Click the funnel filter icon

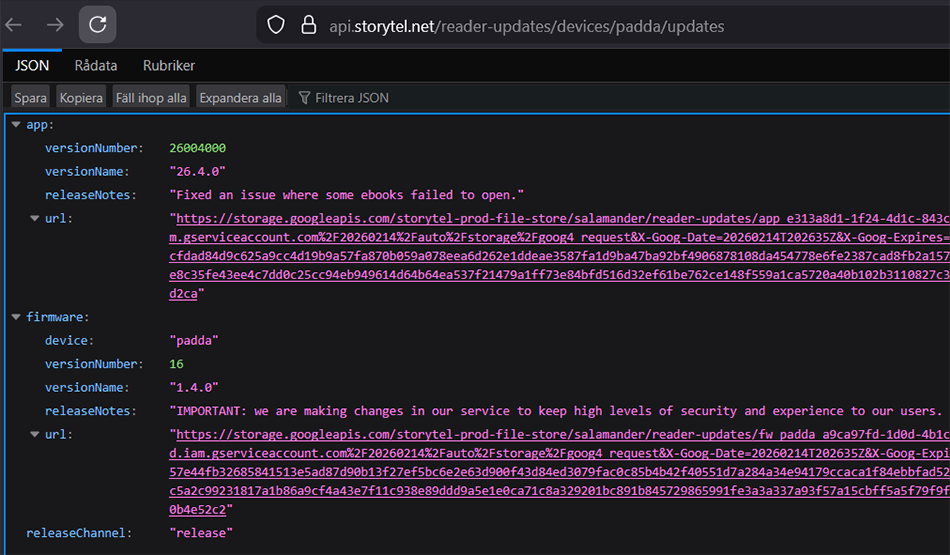pos(304,98)
